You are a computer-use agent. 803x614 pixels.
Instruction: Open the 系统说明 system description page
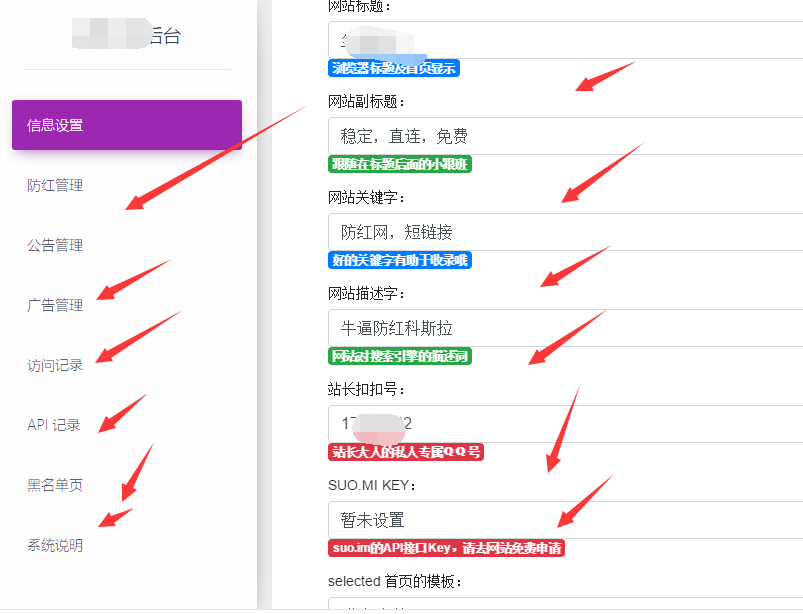point(54,545)
